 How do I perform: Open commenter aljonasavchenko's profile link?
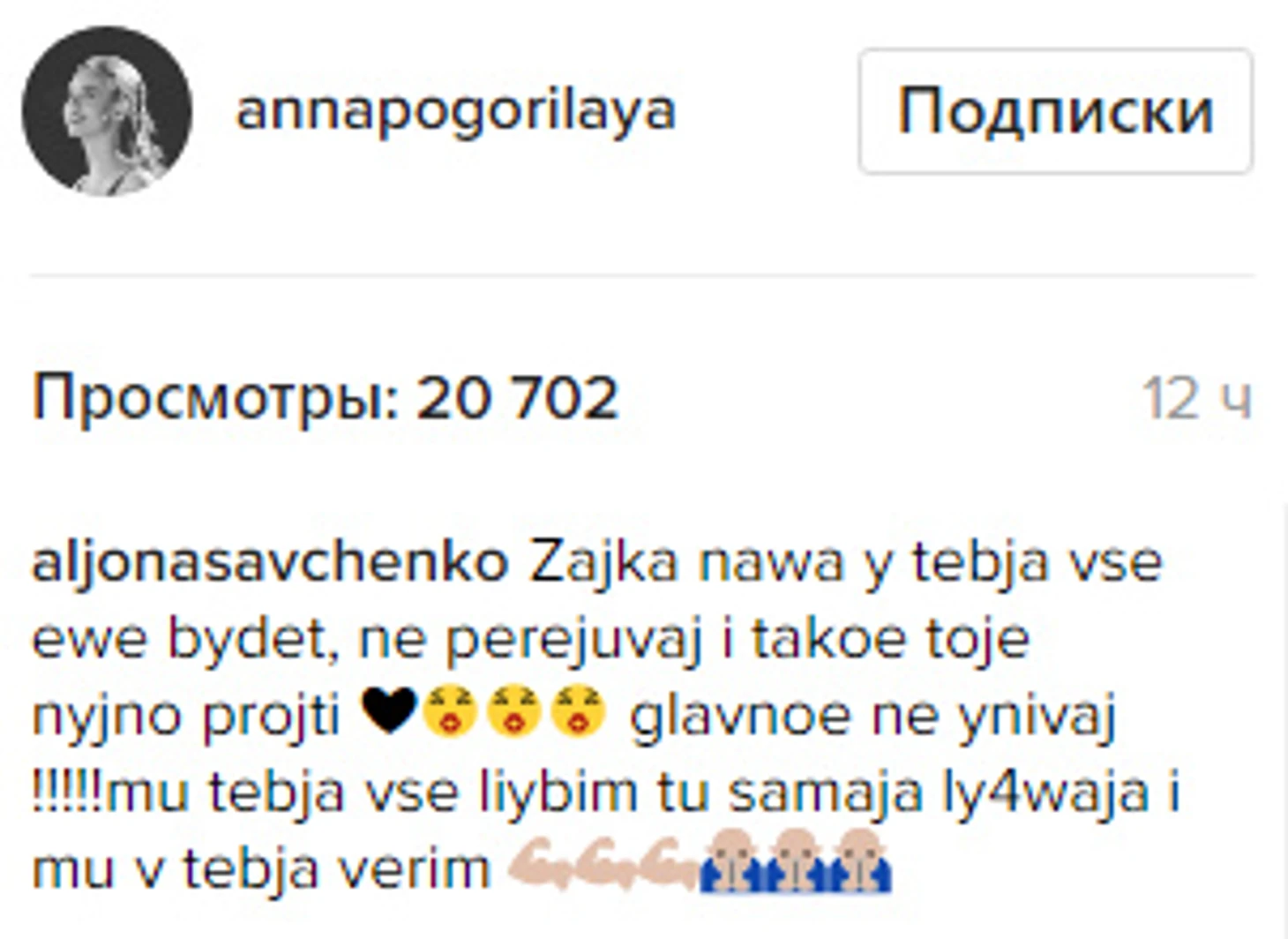coord(270,562)
